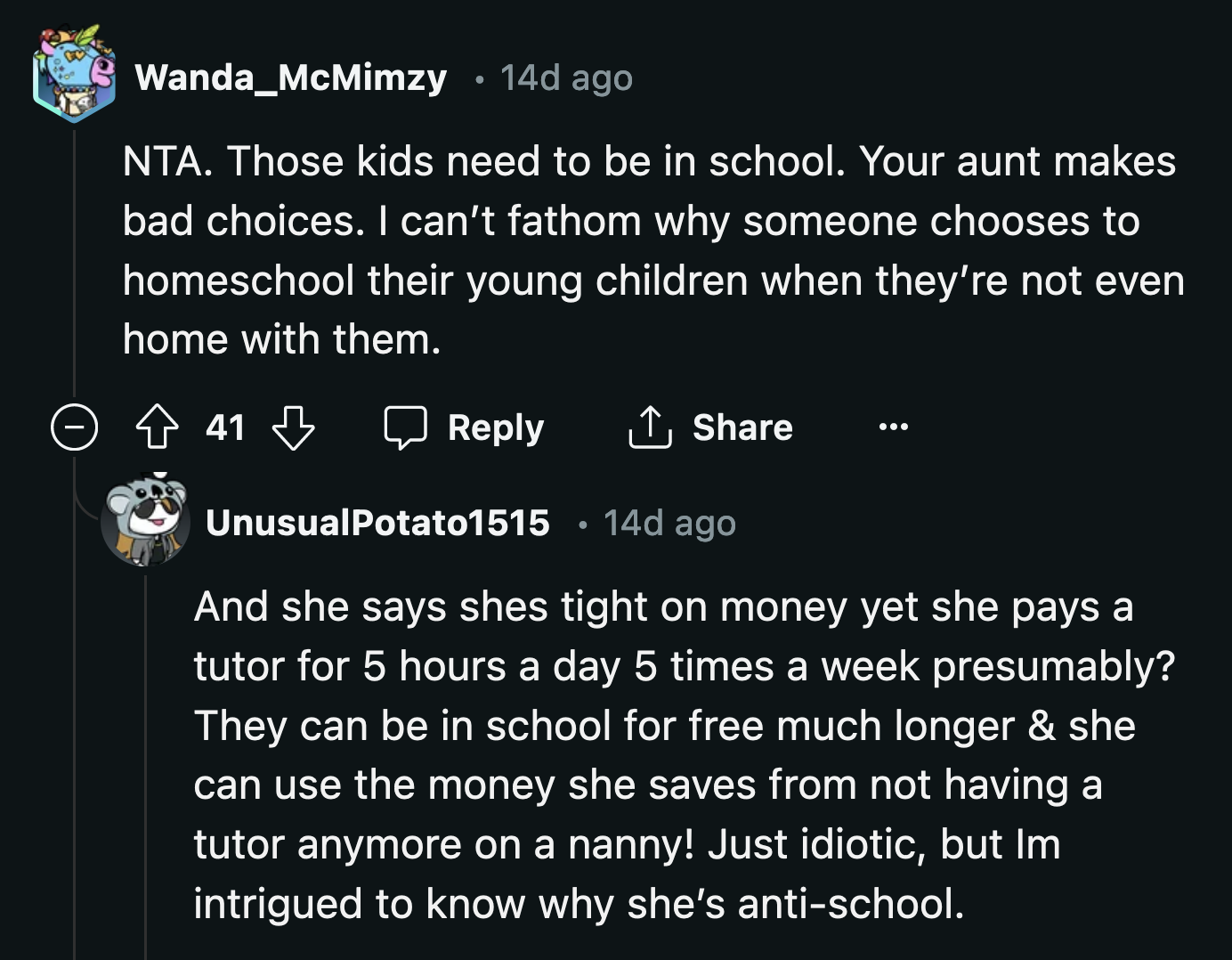
Task: Select the vote count showing 41
Action: (x=224, y=427)
